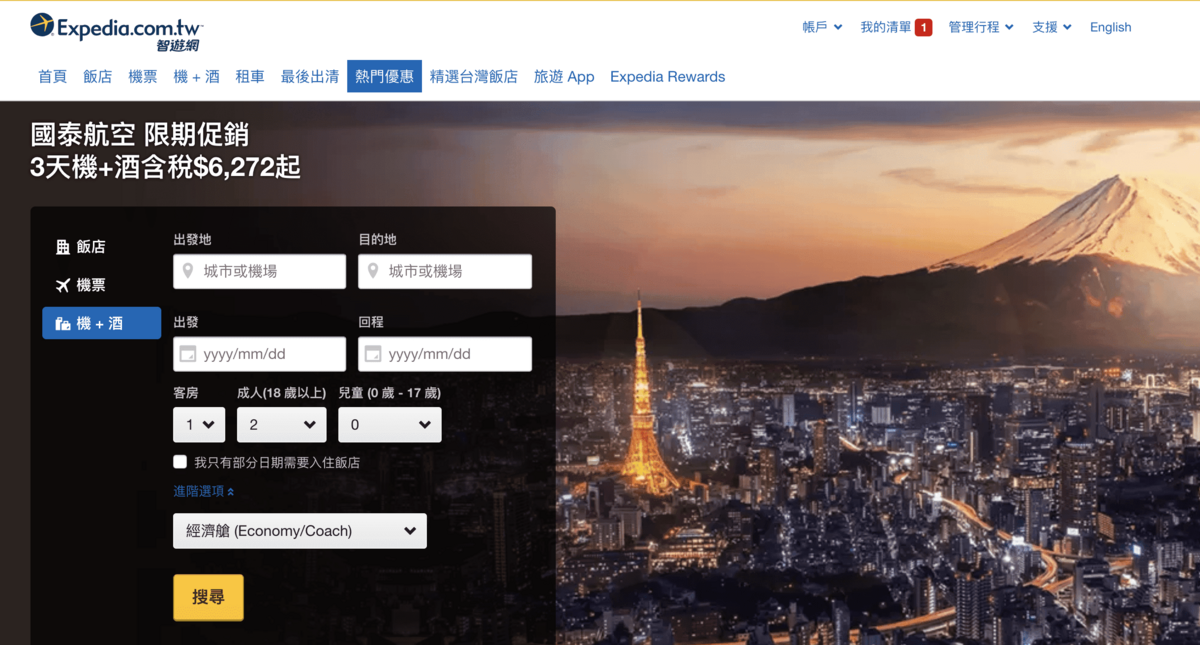Viewport: 1200px width, 645px height.
Task: Click the yellow 搜尋 search button
Action: pos(208,597)
